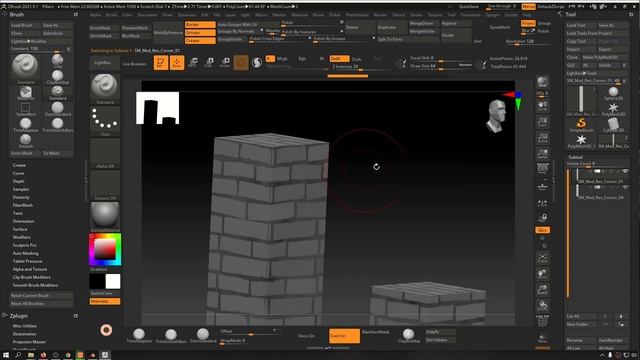Toggle the Floor grid button

tap(542, 187)
